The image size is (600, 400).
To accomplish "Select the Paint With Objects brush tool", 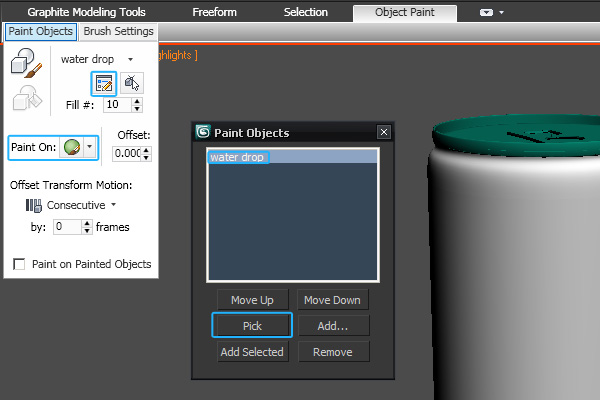I will click(x=26, y=62).
